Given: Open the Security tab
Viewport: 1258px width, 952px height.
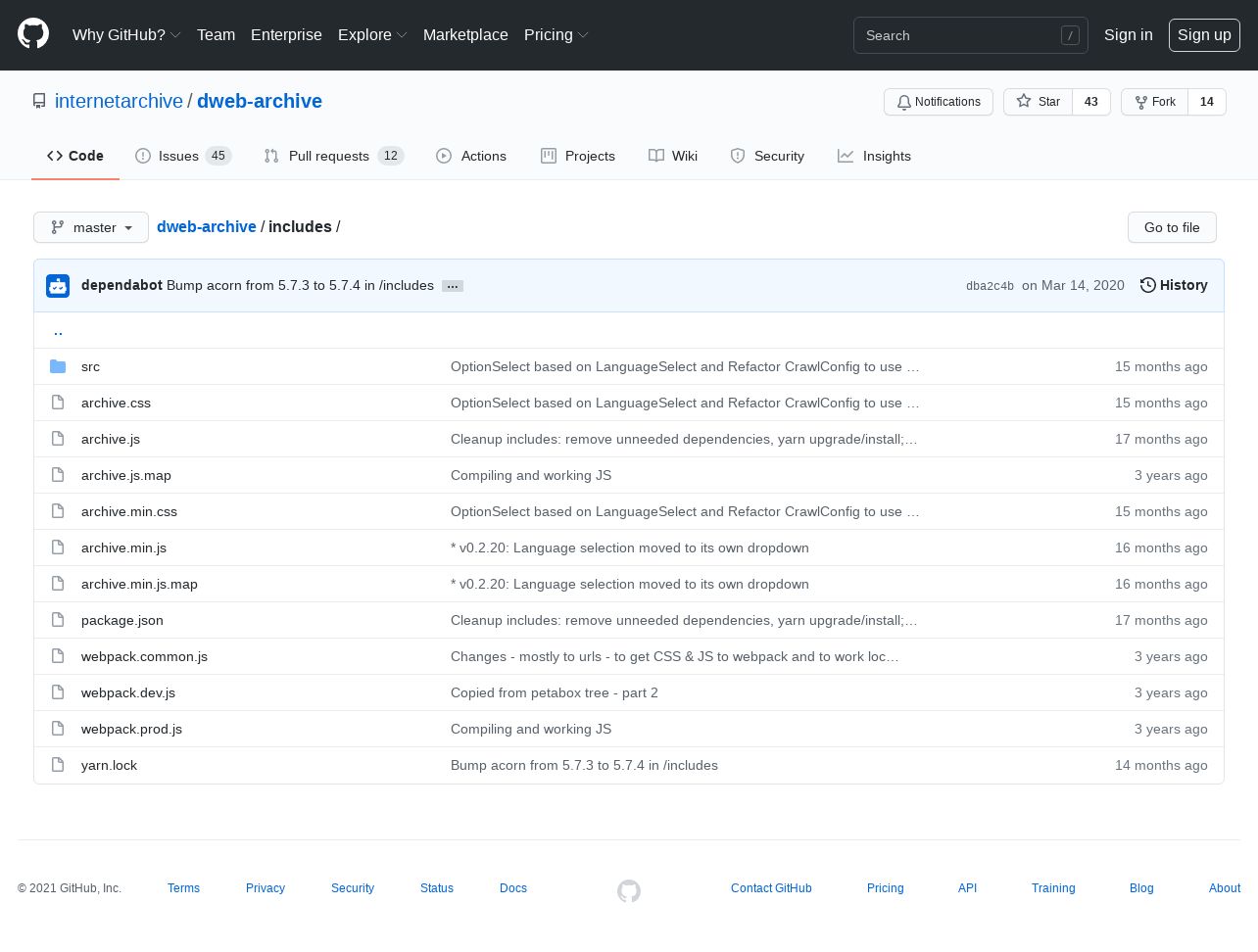Looking at the screenshot, I should 767,156.
